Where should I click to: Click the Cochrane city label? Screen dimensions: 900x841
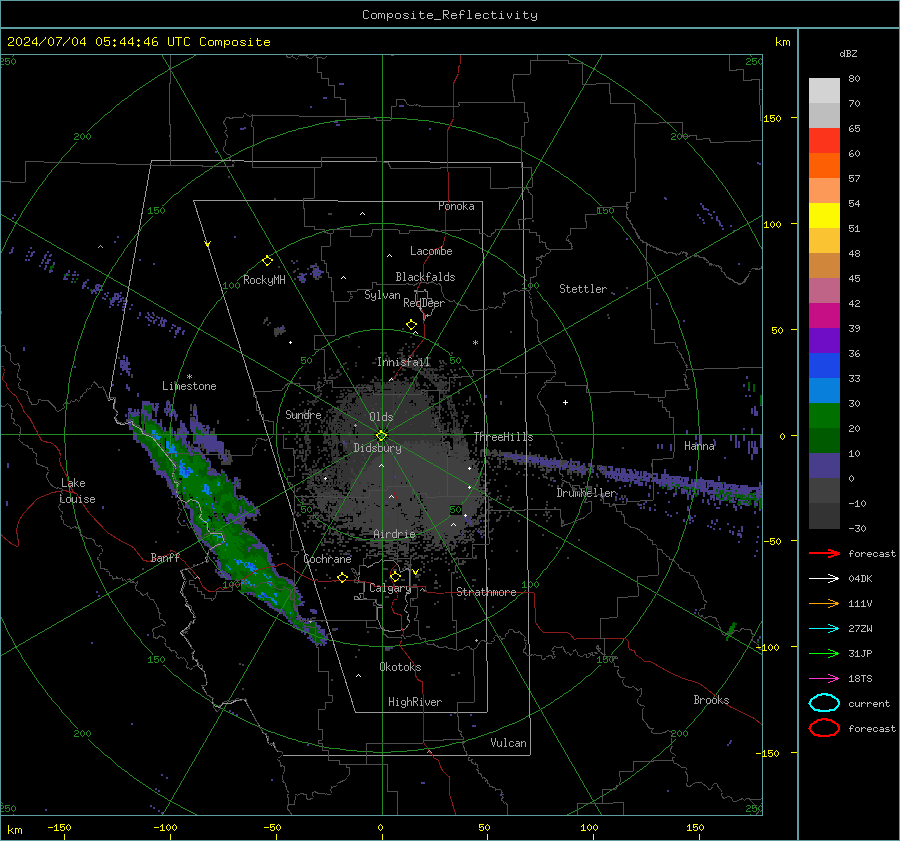pos(327,559)
